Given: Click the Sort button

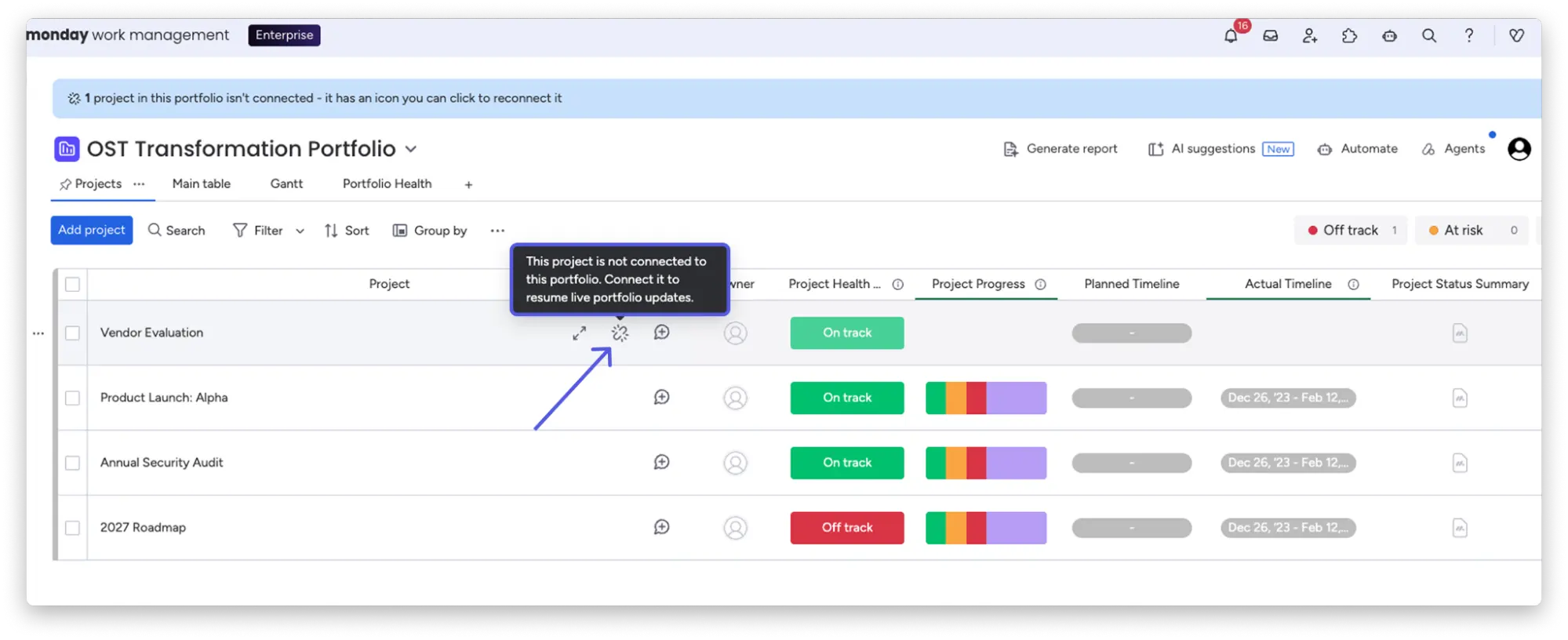Looking at the screenshot, I should 347,231.
